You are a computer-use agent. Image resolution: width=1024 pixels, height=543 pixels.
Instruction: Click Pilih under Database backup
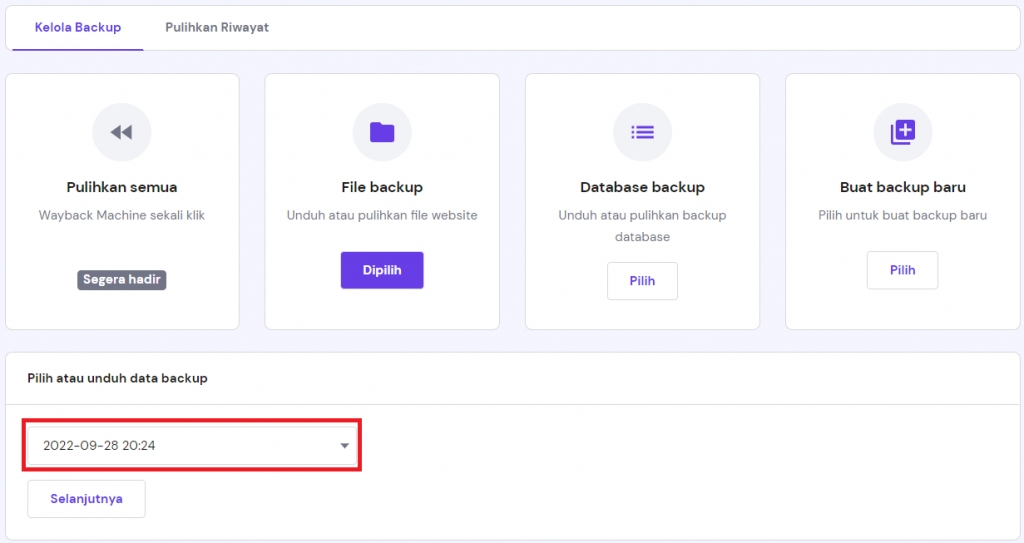tap(642, 281)
